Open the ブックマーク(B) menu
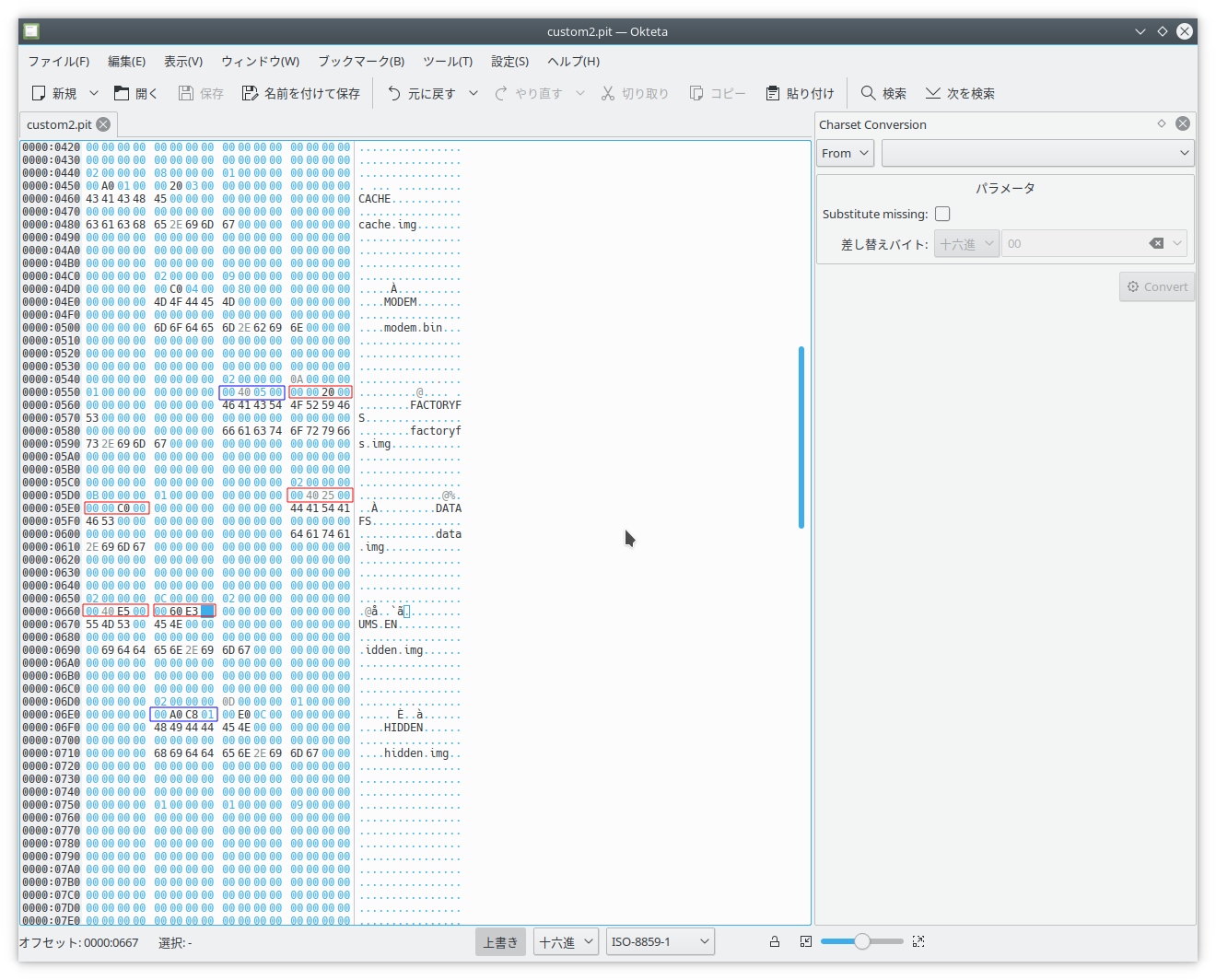This screenshot has width=1216, height=980. [x=361, y=61]
